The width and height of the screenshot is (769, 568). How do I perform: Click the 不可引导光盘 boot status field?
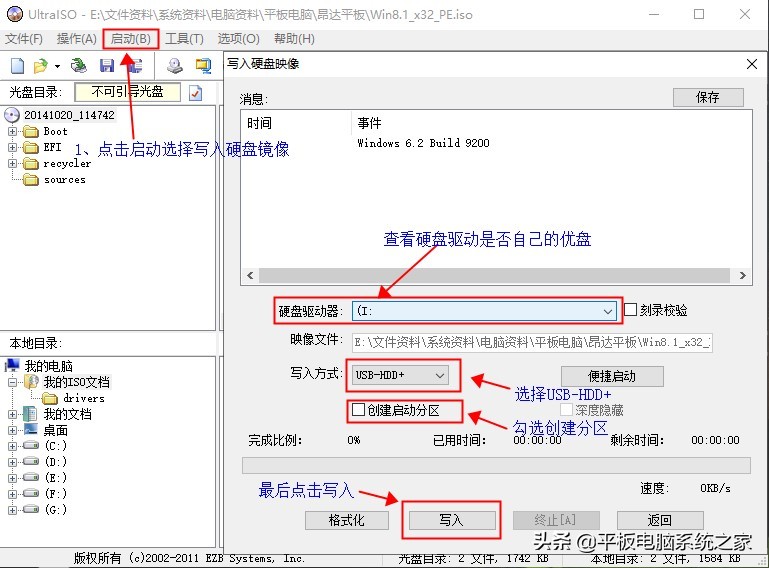tap(127, 92)
